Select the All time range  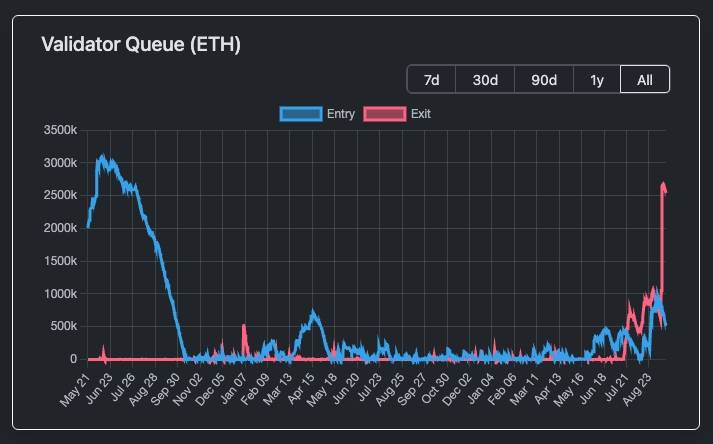point(645,80)
